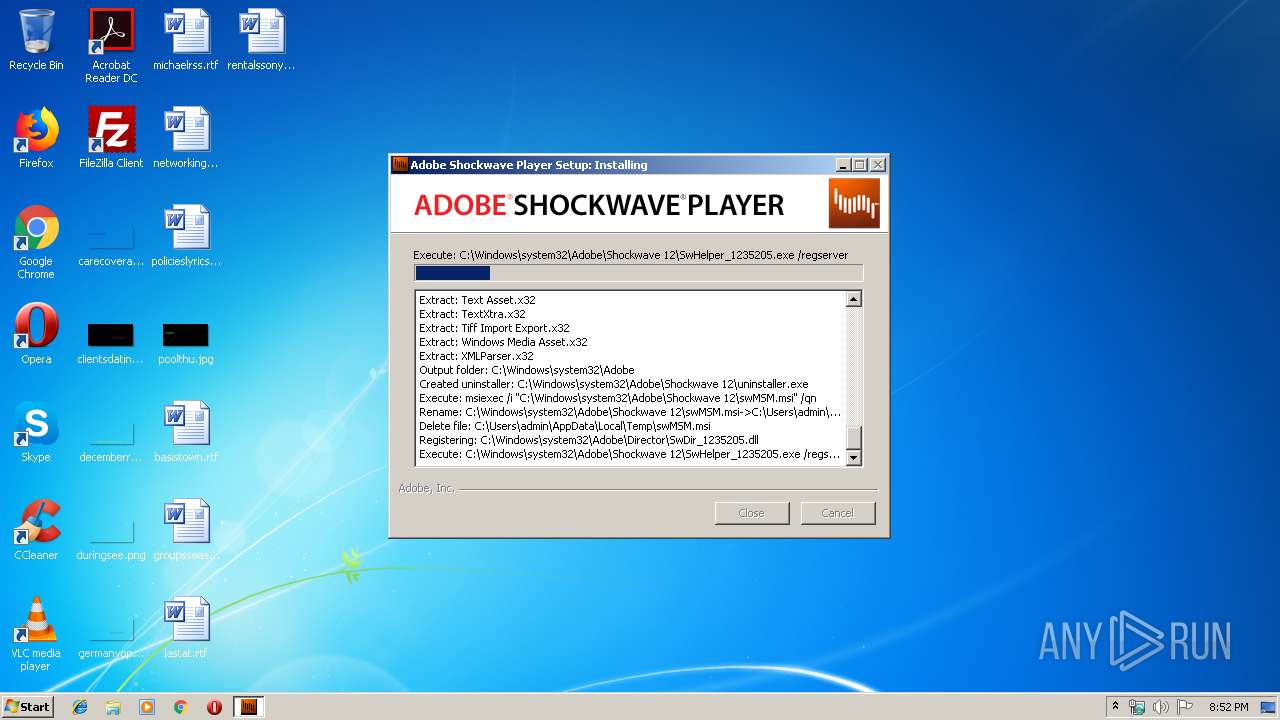Open Opera desktop shortcut
The height and width of the screenshot is (720, 1280).
[x=36, y=334]
